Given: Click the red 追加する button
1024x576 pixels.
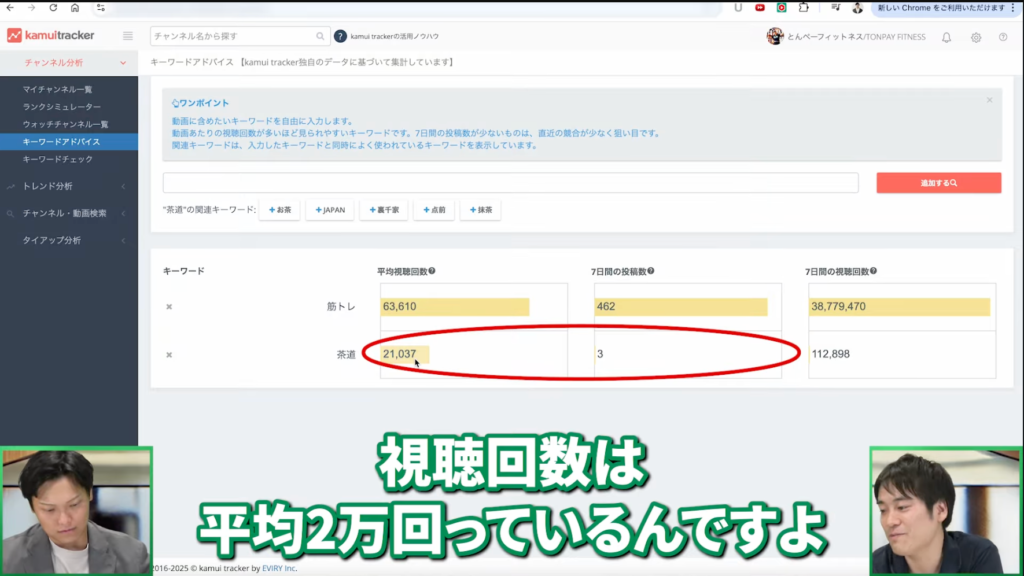Looking at the screenshot, I should (x=938, y=183).
